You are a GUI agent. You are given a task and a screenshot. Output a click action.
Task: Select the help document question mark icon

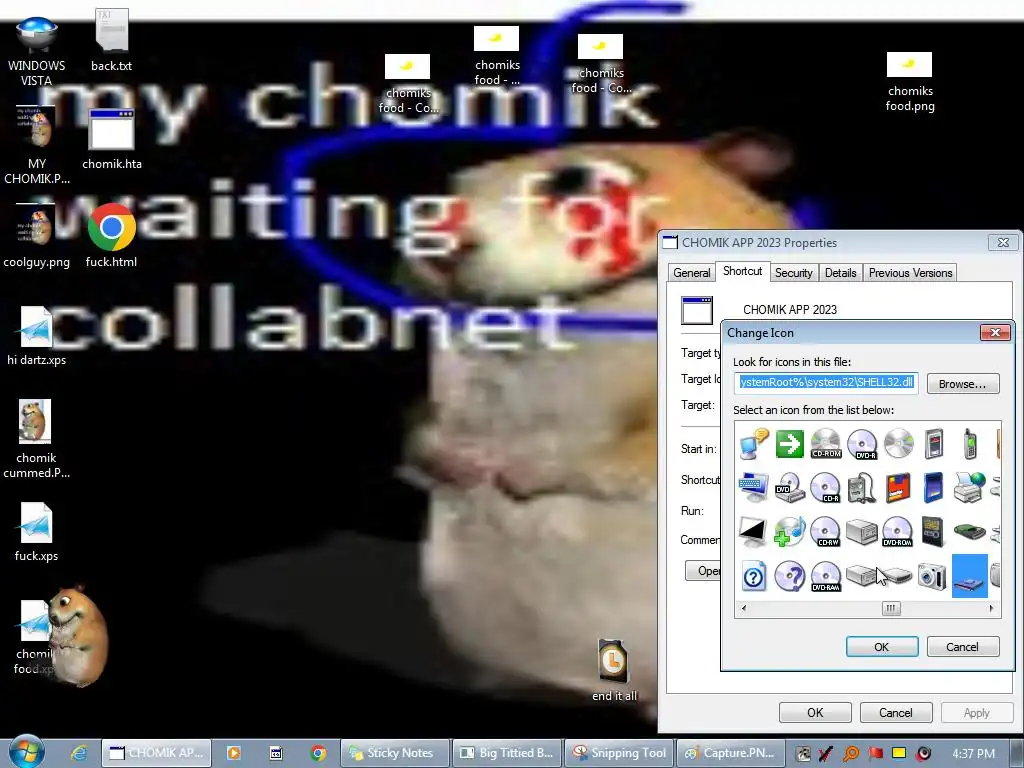[754, 577]
